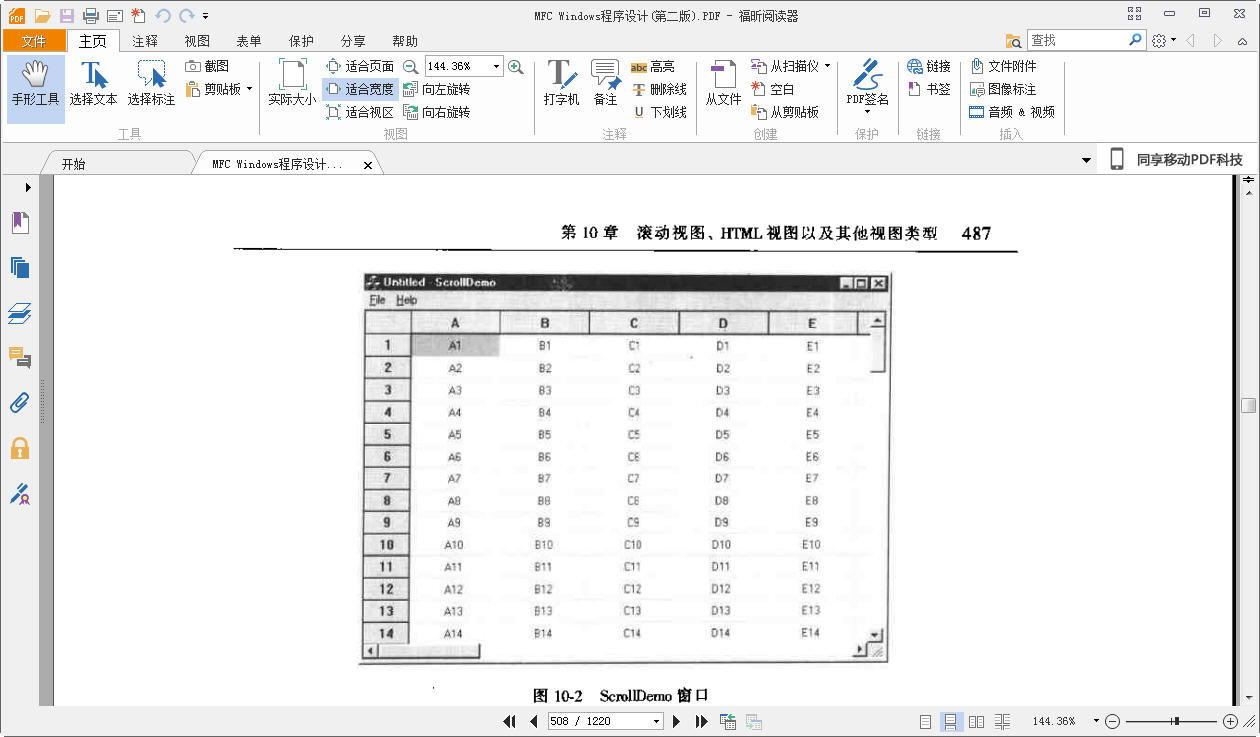Create PDF 从剪贴板 from clipboard

[785, 112]
